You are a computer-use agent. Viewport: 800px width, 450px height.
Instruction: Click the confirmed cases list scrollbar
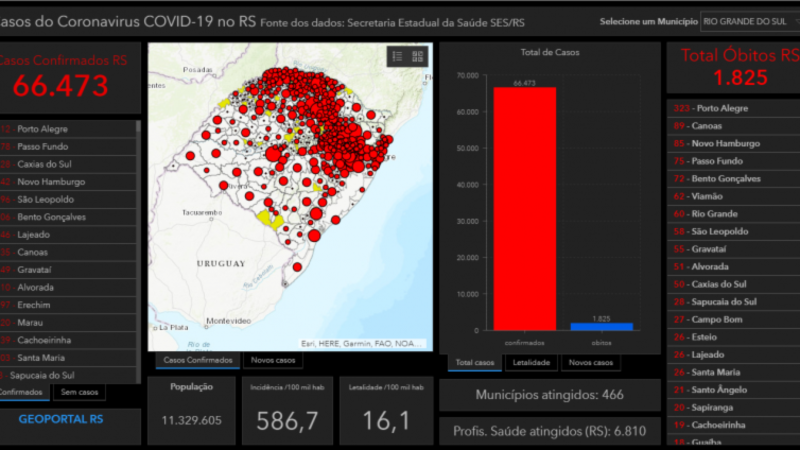coord(138,252)
